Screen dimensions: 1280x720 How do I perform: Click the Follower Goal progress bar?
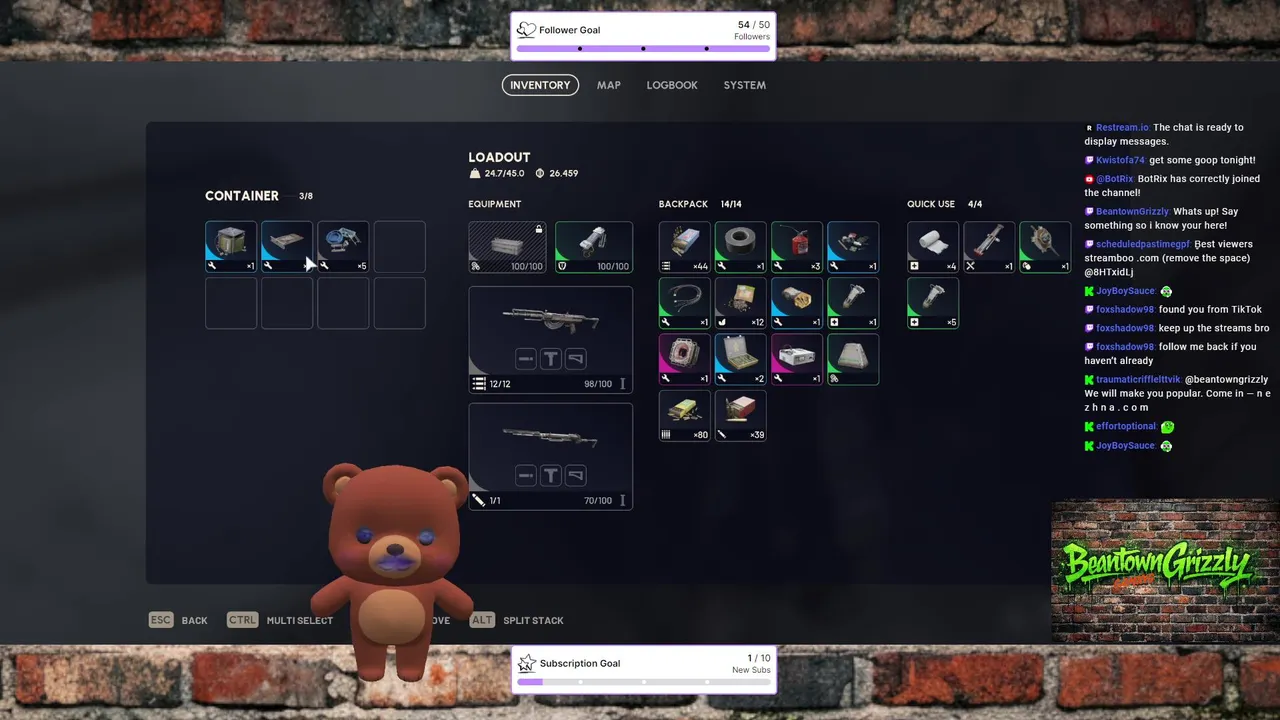643,48
